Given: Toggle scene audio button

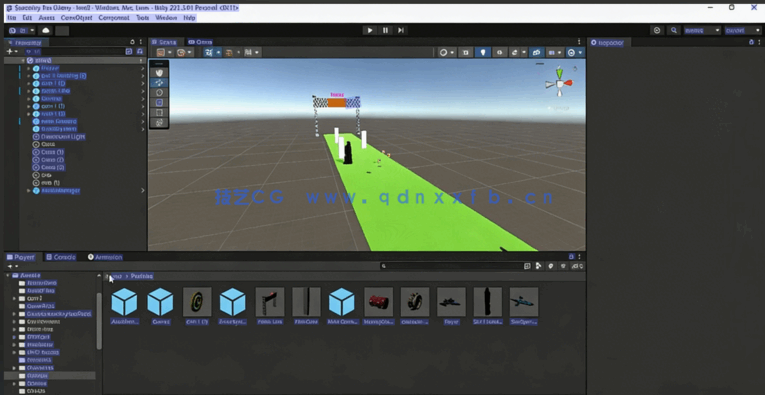Looking at the screenshot, I should coord(500,52).
